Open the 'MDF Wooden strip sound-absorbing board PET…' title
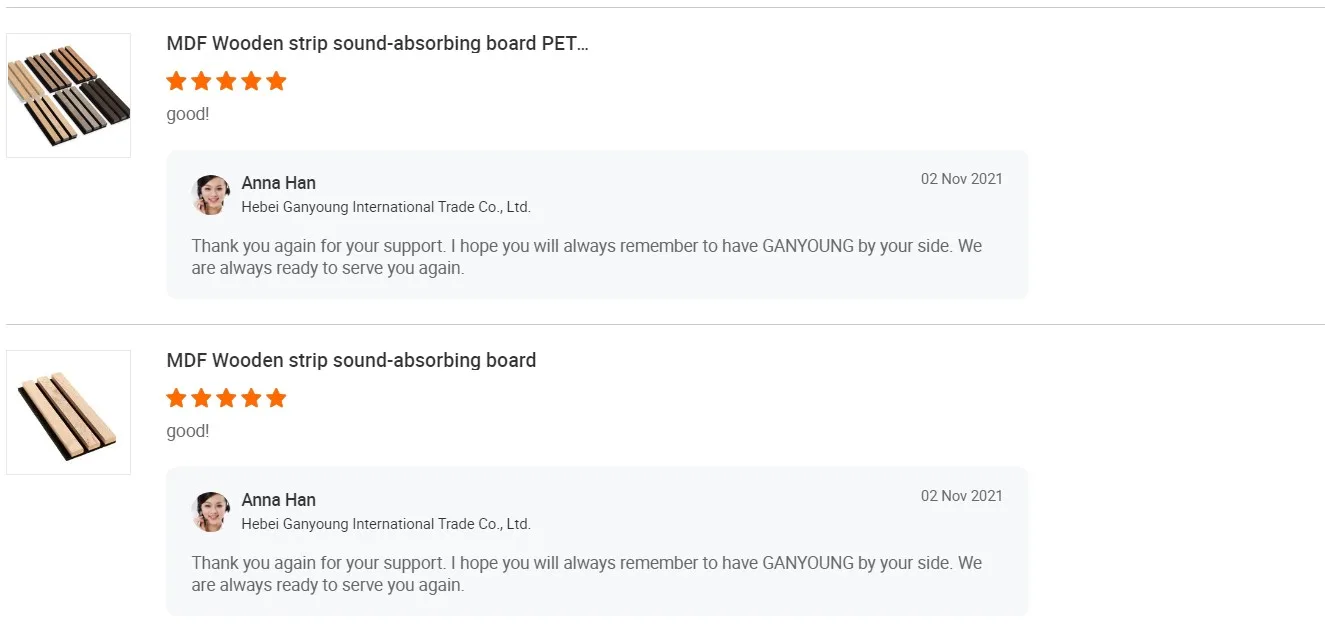This screenshot has height=640, width=1325. [377, 44]
